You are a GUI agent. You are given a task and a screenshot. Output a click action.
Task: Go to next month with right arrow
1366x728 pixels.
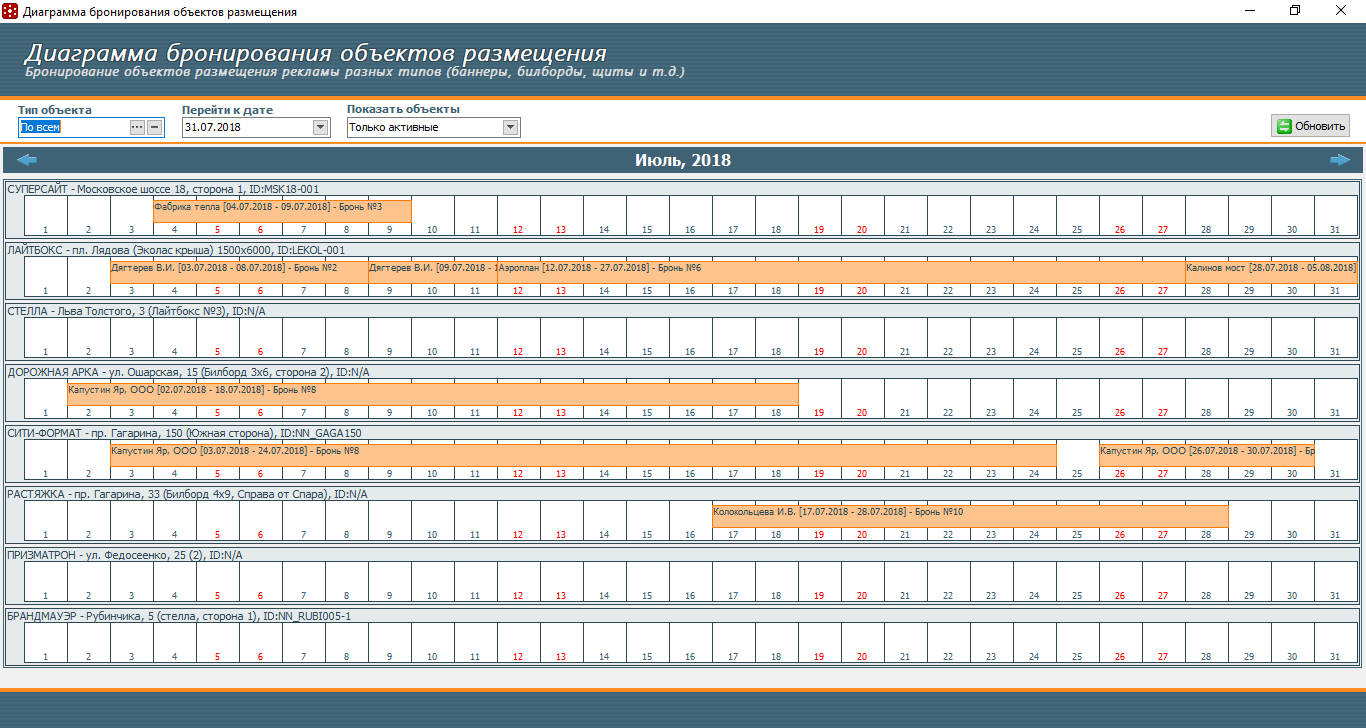[x=1339, y=160]
